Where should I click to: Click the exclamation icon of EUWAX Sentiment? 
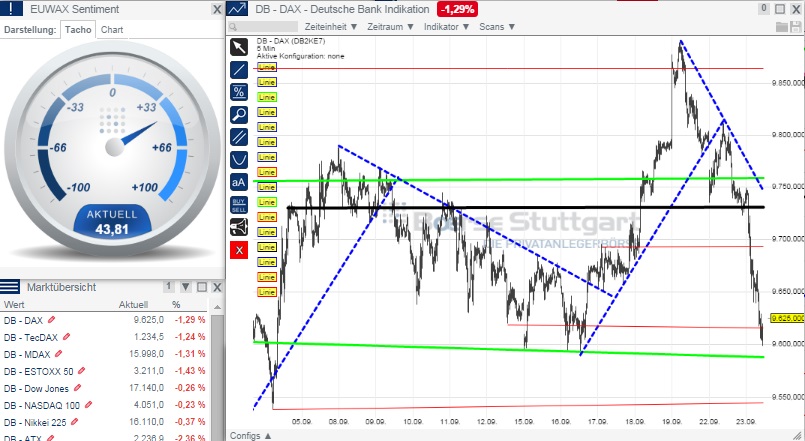click(11, 8)
